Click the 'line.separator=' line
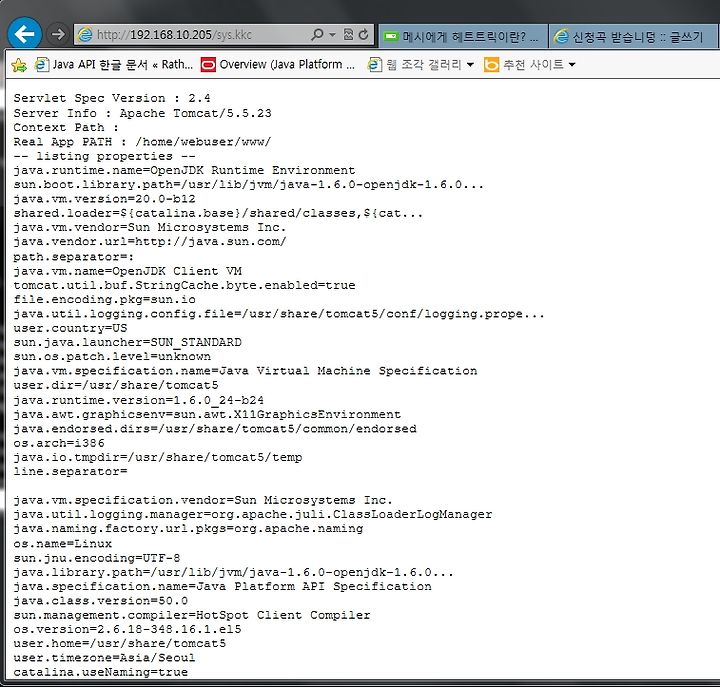 [x=70, y=472]
